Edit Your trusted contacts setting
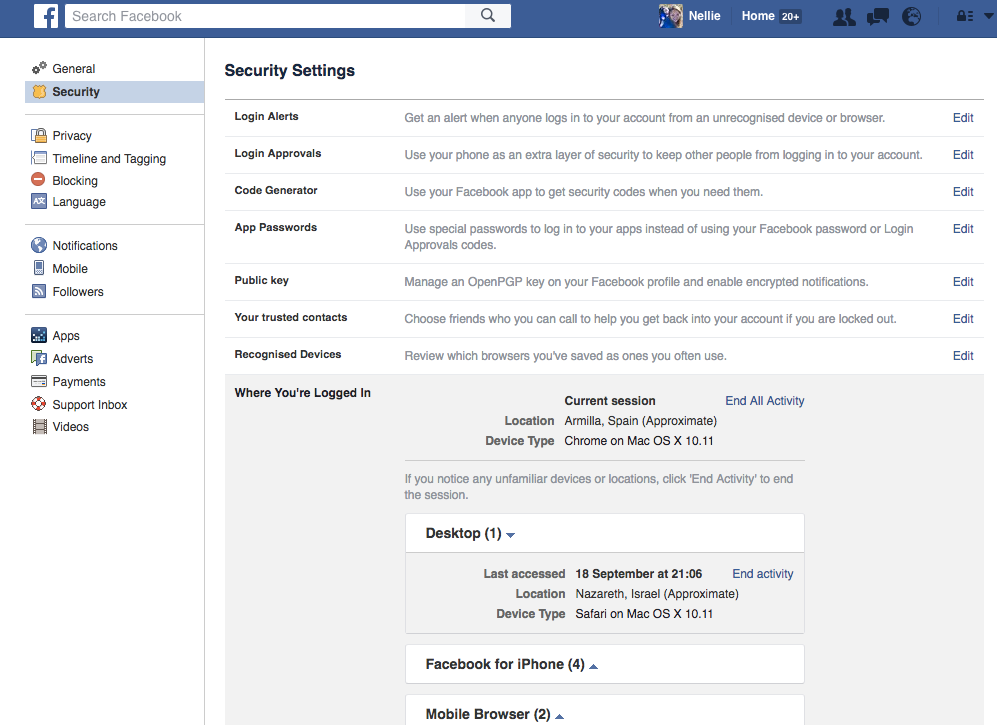Viewport: 997px width, 725px height. pyautogui.click(x=963, y=319)
